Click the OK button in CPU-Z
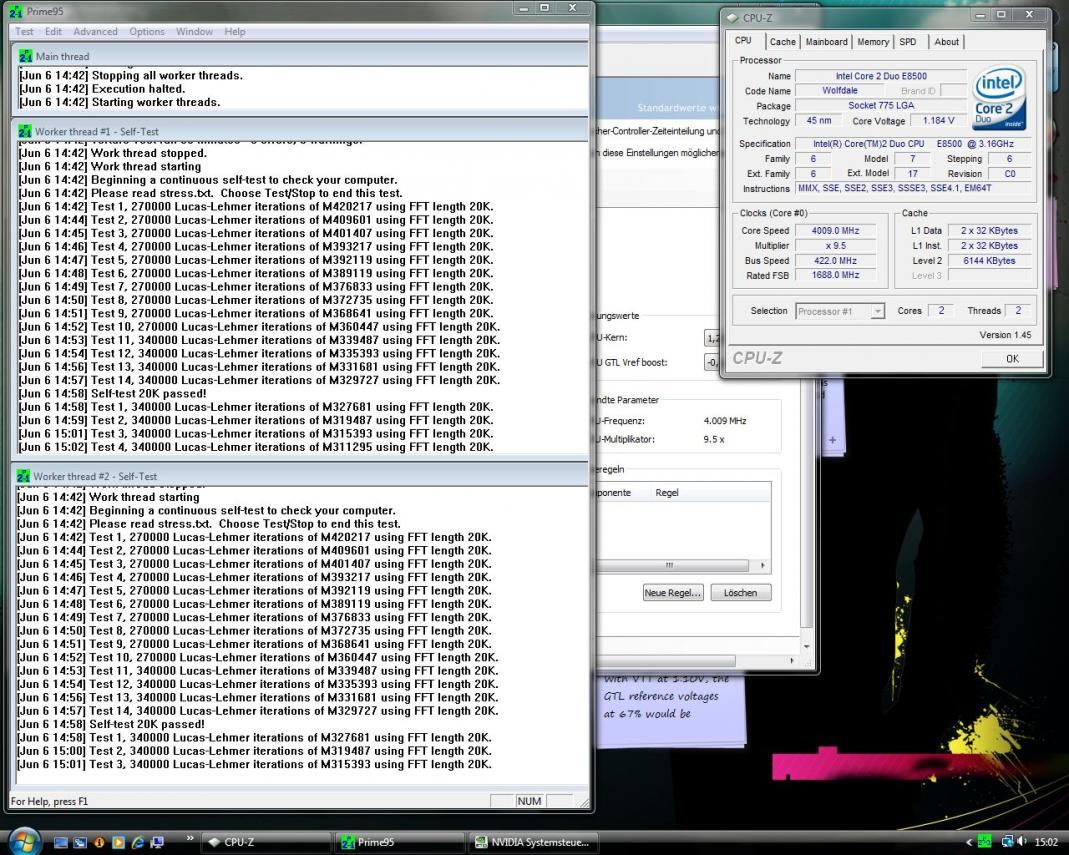This screenshot has height=855, width=1069. click(x=1012, y=359)
